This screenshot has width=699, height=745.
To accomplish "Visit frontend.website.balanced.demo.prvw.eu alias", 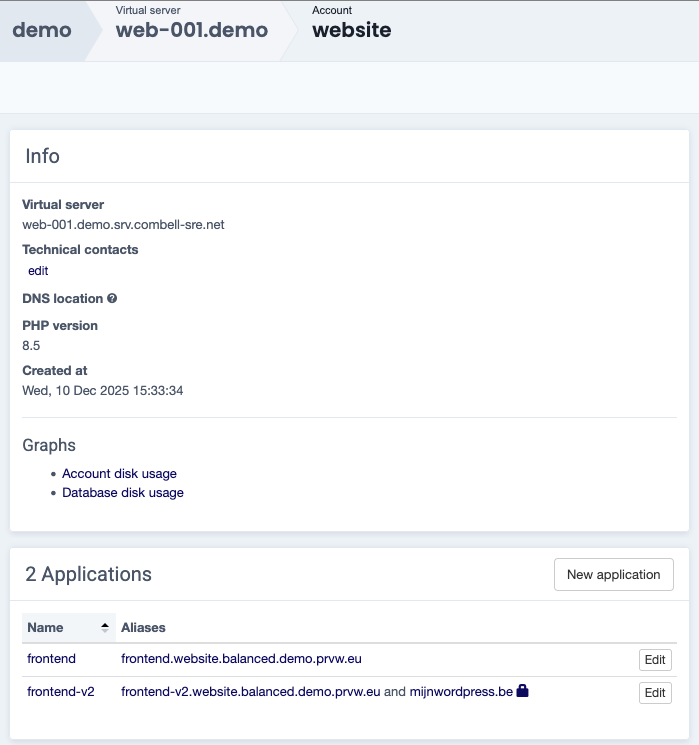I will pos(241,660).
